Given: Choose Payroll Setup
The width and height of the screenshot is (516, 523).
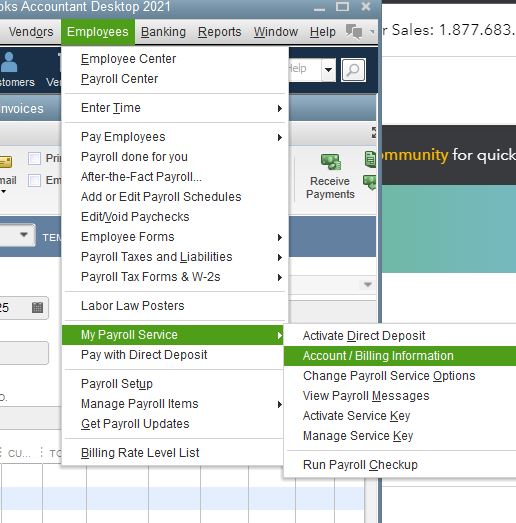Looking at the screenshot, I should coord(173,384).
